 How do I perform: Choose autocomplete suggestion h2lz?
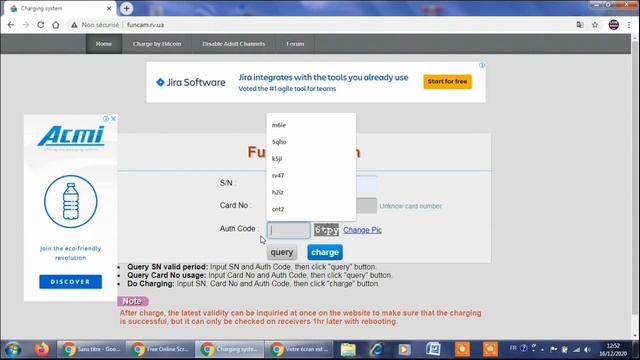pos(311,192)
